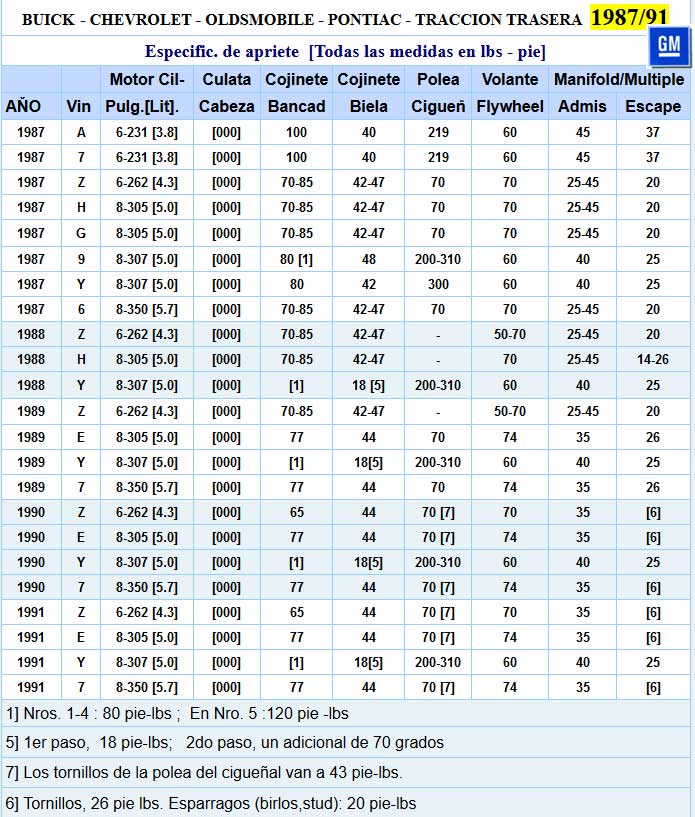Click the 'Manifold/Multiple' header
This screenshot has width=695, height=817.
tap(619, 79)
